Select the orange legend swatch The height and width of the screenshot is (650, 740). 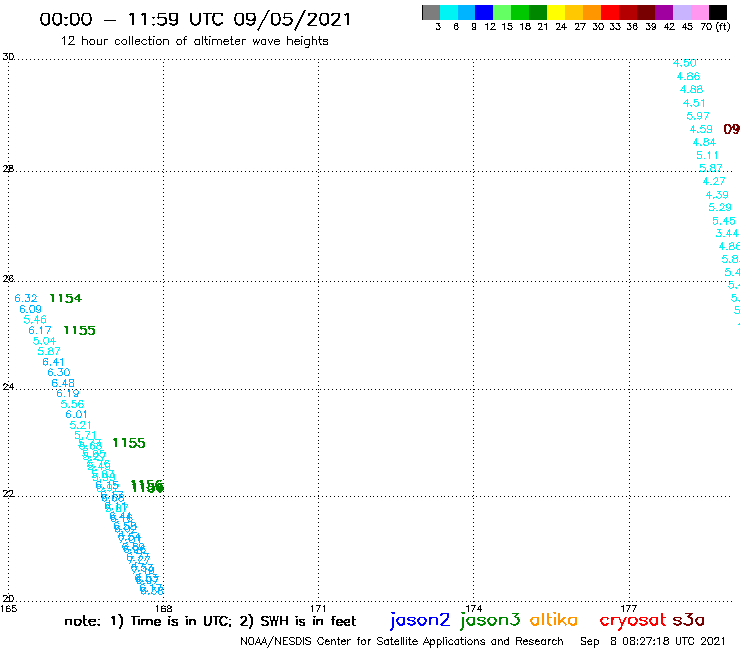tap(591, 12)
